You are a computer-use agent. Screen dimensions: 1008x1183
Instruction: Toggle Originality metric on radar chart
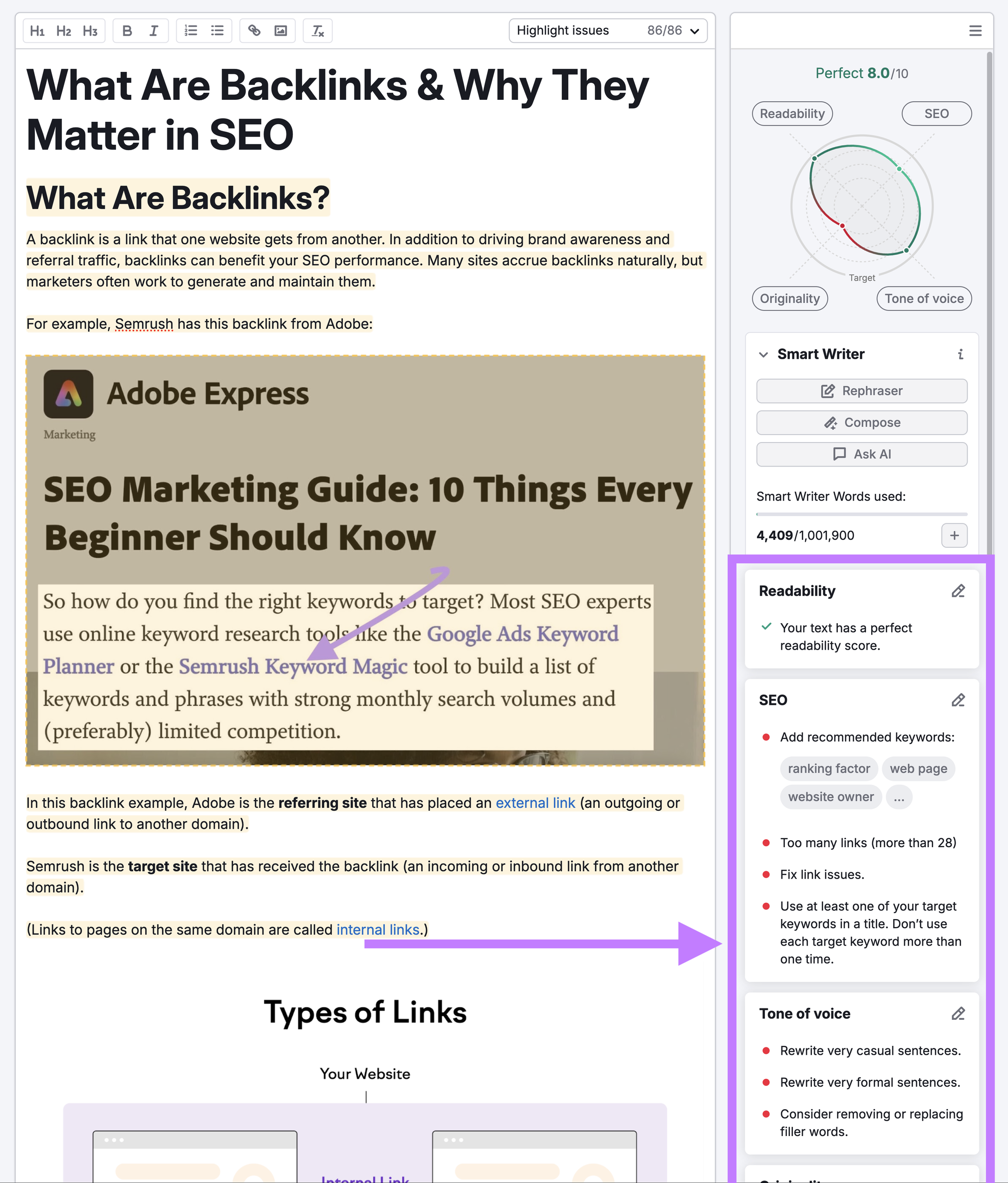(789, 298)
